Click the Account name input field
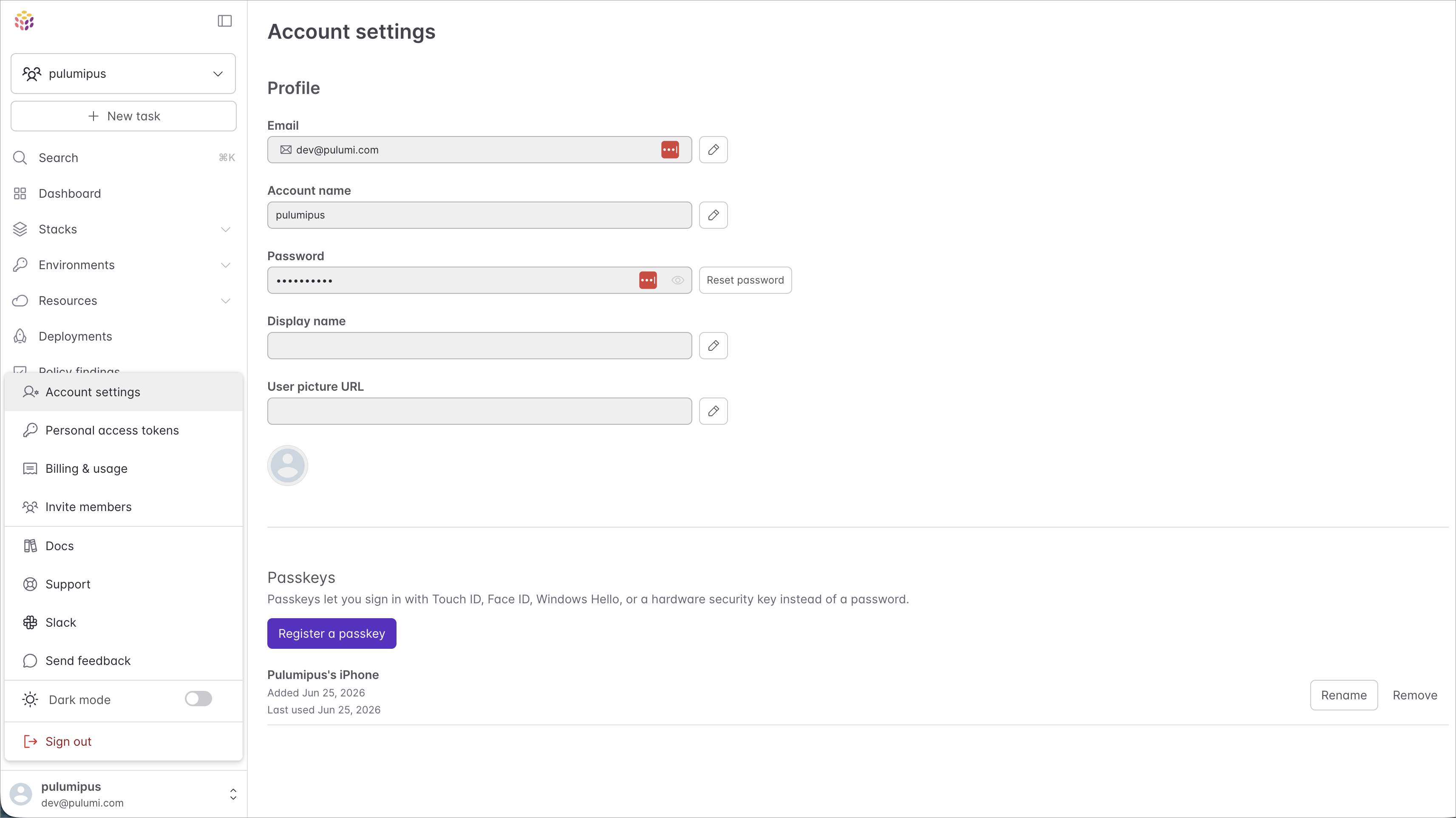The image size is (1456, 818). pyautogui.click(x=479, y=216)
